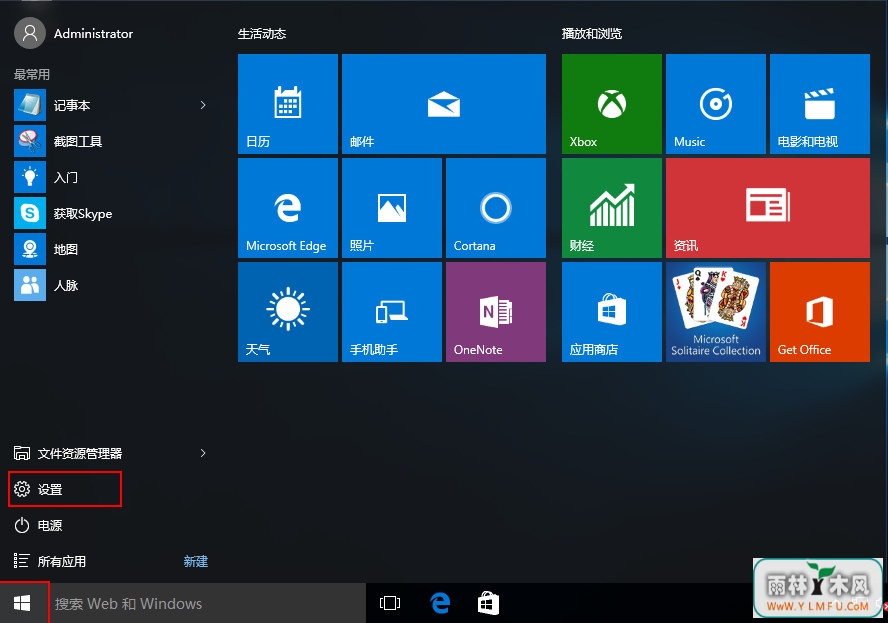Open Task View on the taskbar
The height and width of the screenshot is (623, 888).
pos(390,603)
